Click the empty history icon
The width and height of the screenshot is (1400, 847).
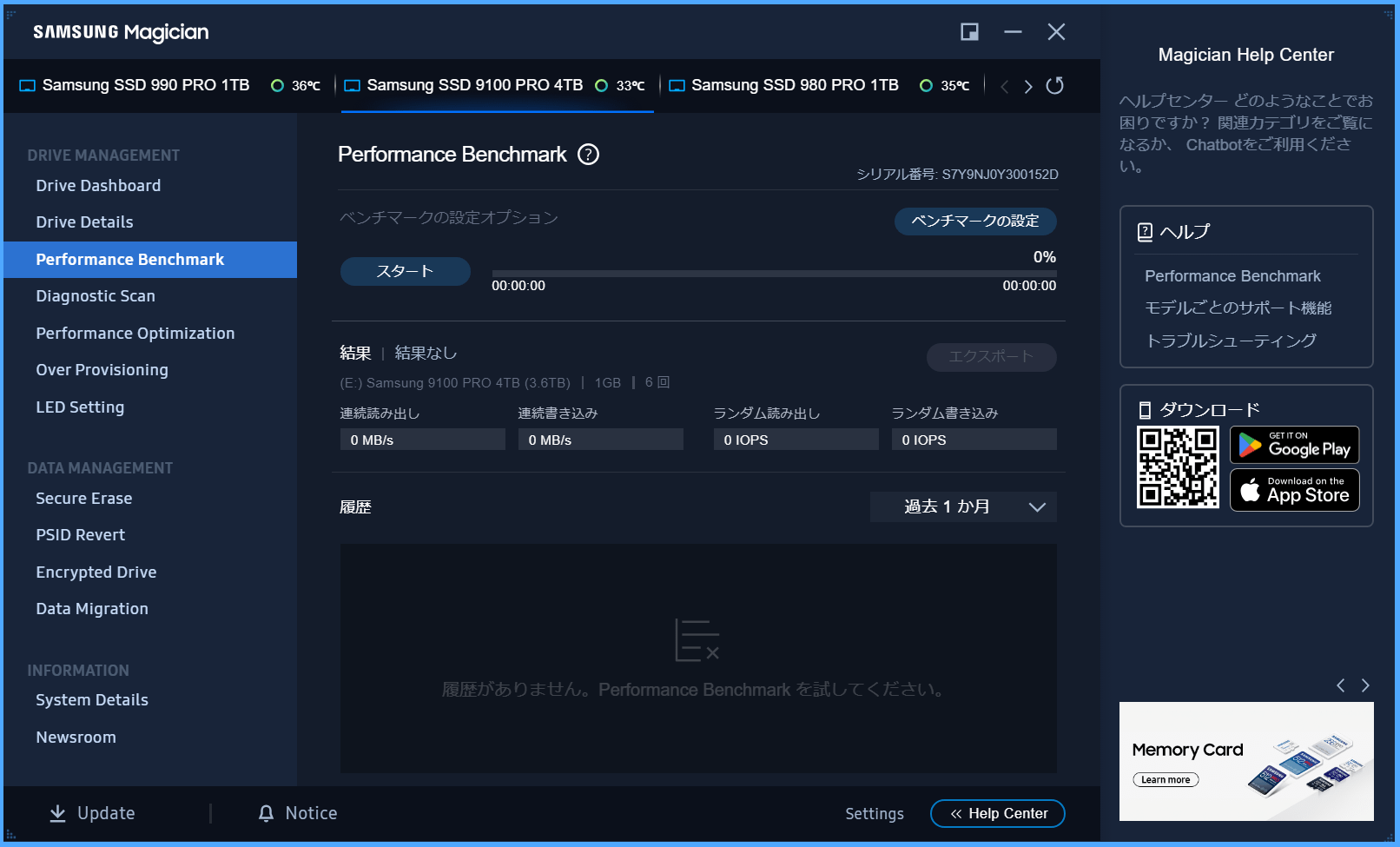pos(697,640)
